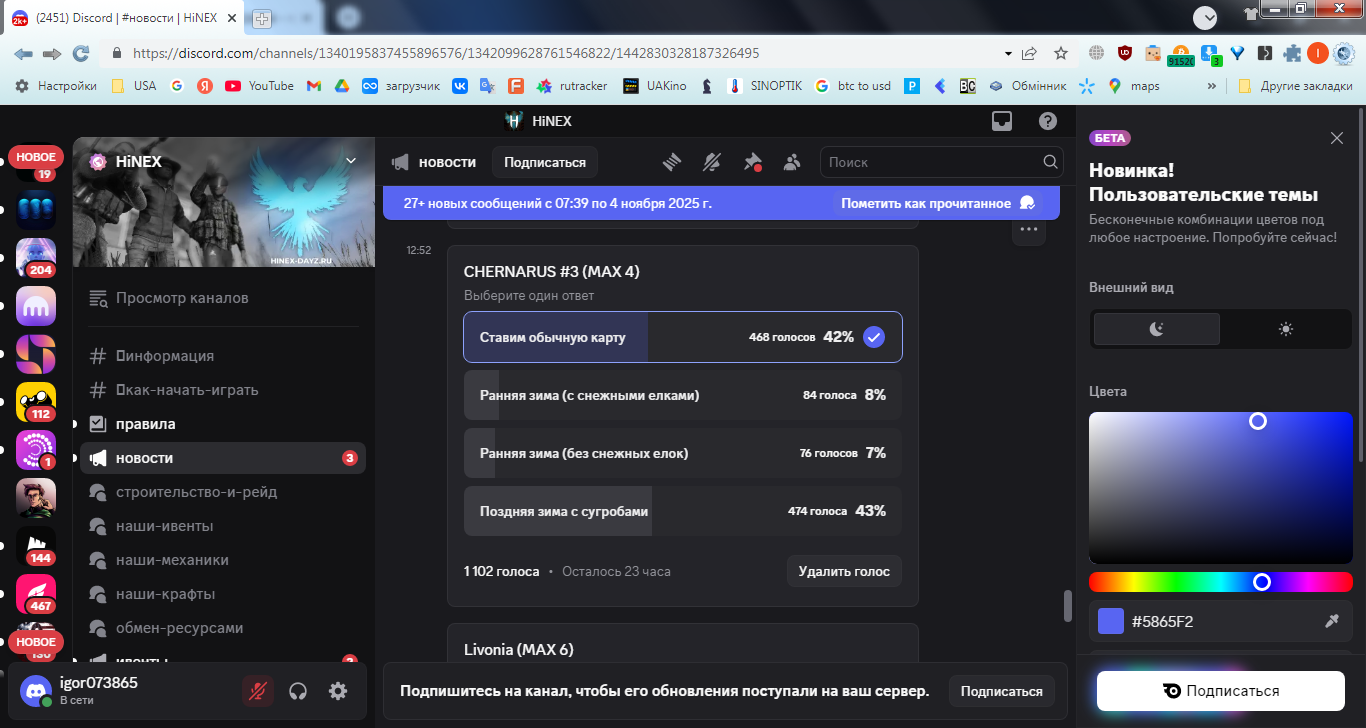
Task: Click the #5865F2 color swatch
Action: coord(1110,621)
